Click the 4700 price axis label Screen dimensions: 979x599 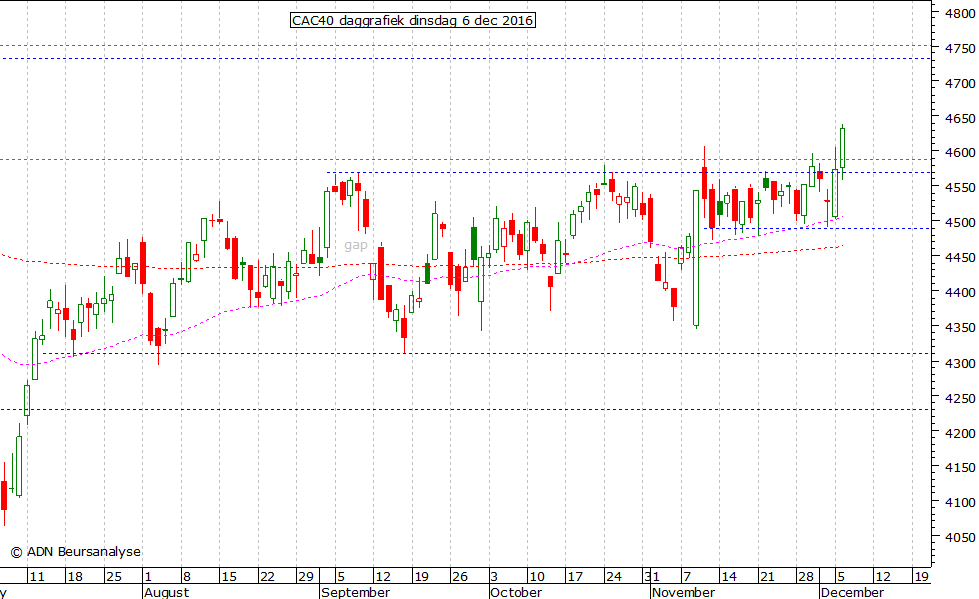tap(959, 83)
